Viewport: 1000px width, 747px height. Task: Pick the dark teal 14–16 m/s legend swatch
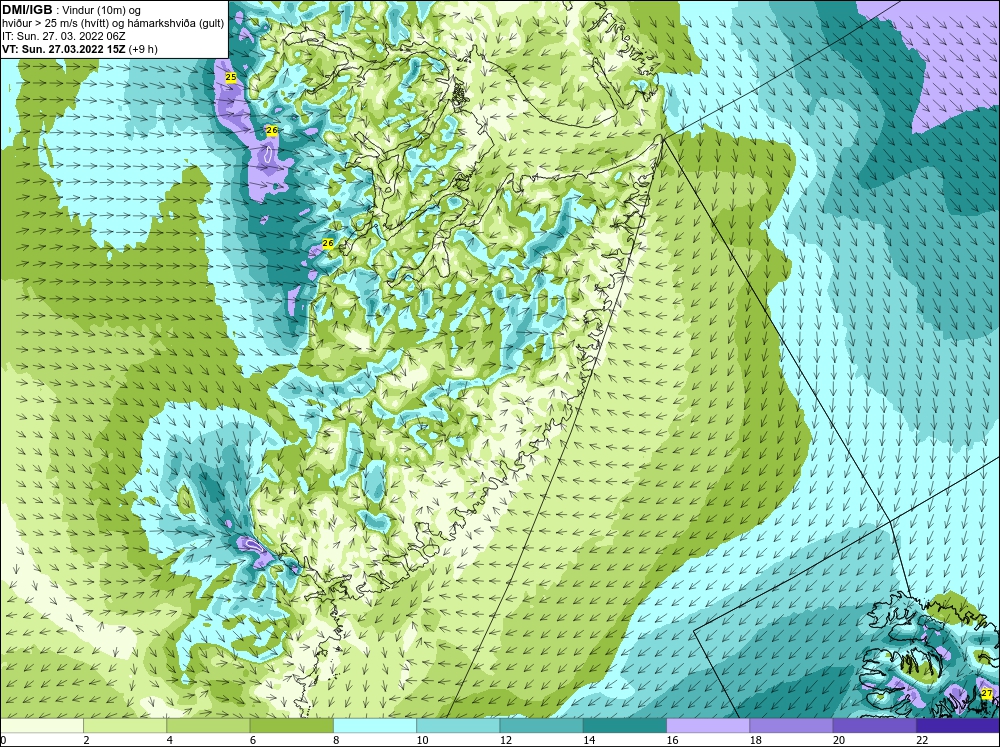point(625,725)
